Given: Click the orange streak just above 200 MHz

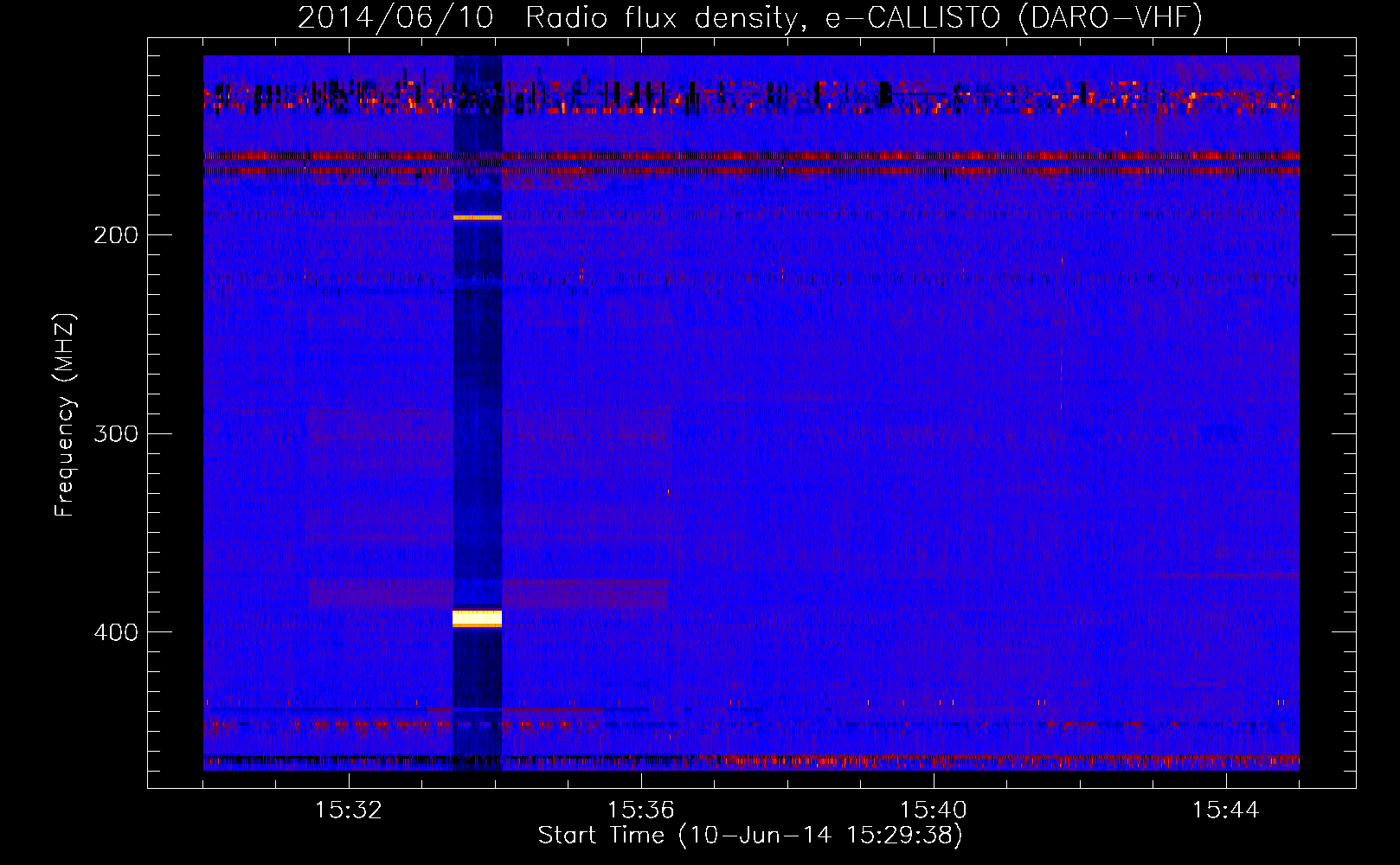Looking at the screenshot, I should point(478,218).
